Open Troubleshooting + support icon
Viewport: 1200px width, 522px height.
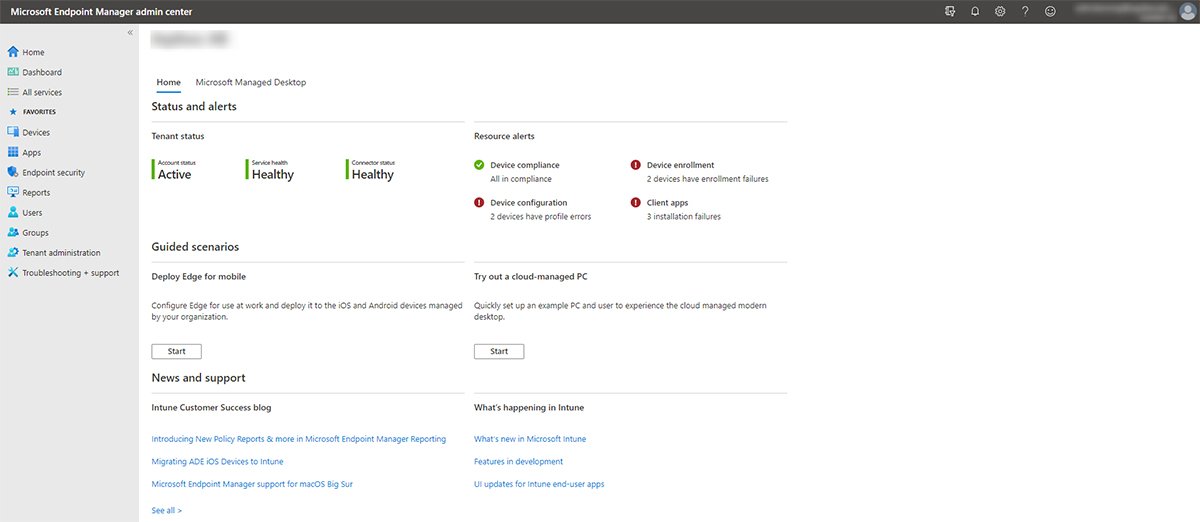point(13,272)
